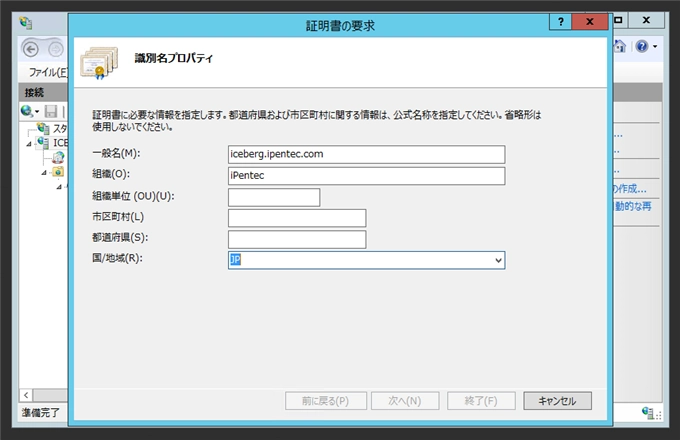Click the home icon in IIS Manager toolbar
Image resolution: width=680 pixels, height=440 pixels.
[620, 46]
